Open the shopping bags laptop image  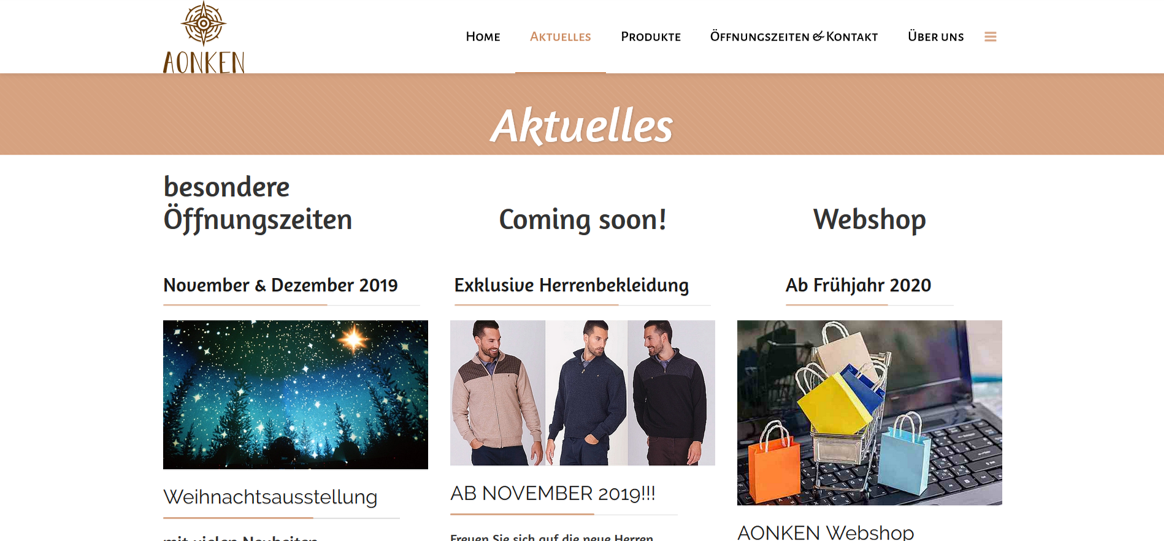pos(869,413)
